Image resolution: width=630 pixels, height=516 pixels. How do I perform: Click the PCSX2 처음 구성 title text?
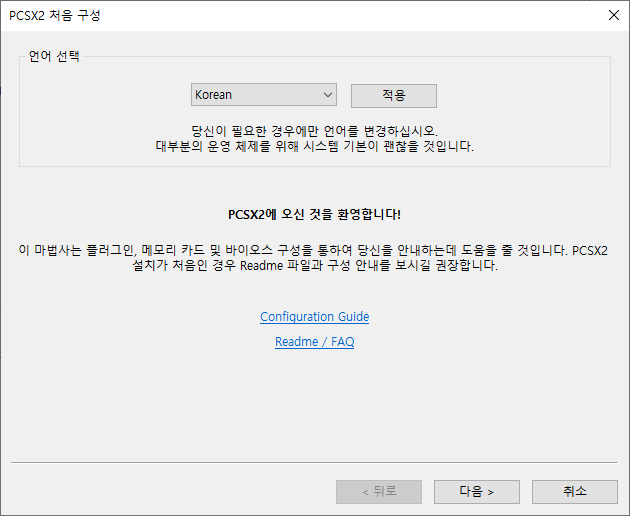tap(55, 15)
